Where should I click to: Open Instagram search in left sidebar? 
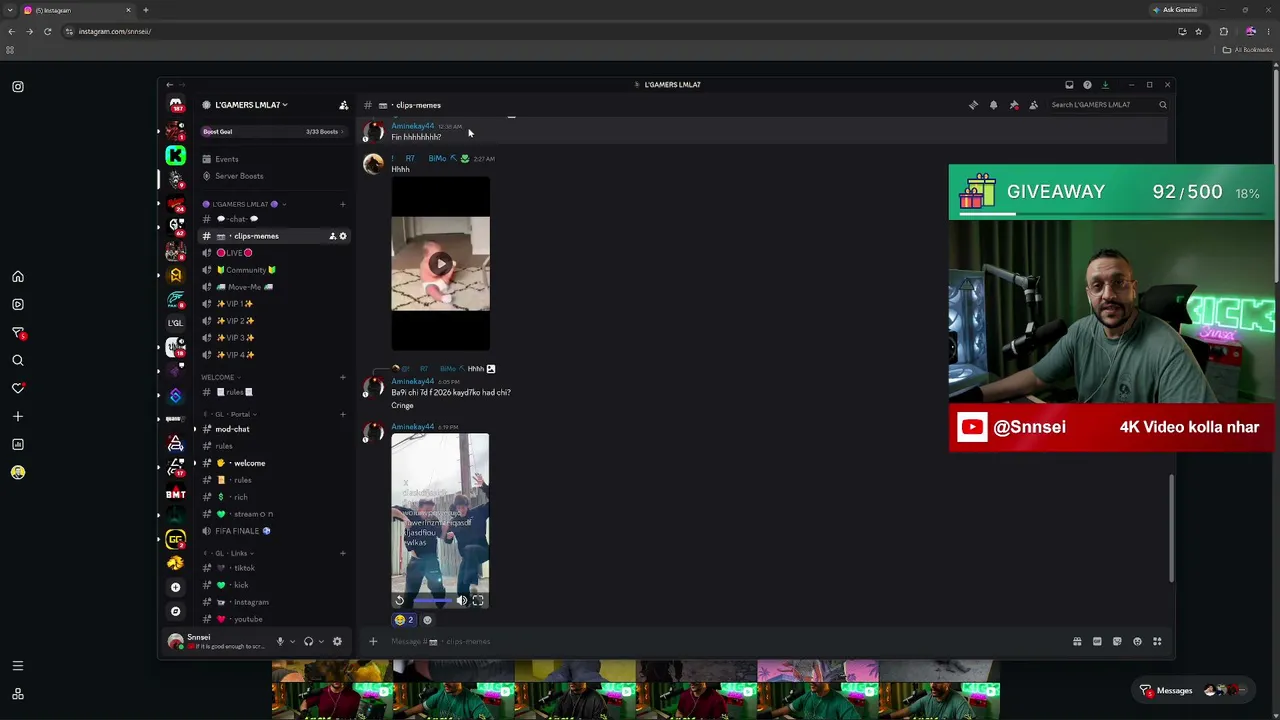(x=18, y=360)
